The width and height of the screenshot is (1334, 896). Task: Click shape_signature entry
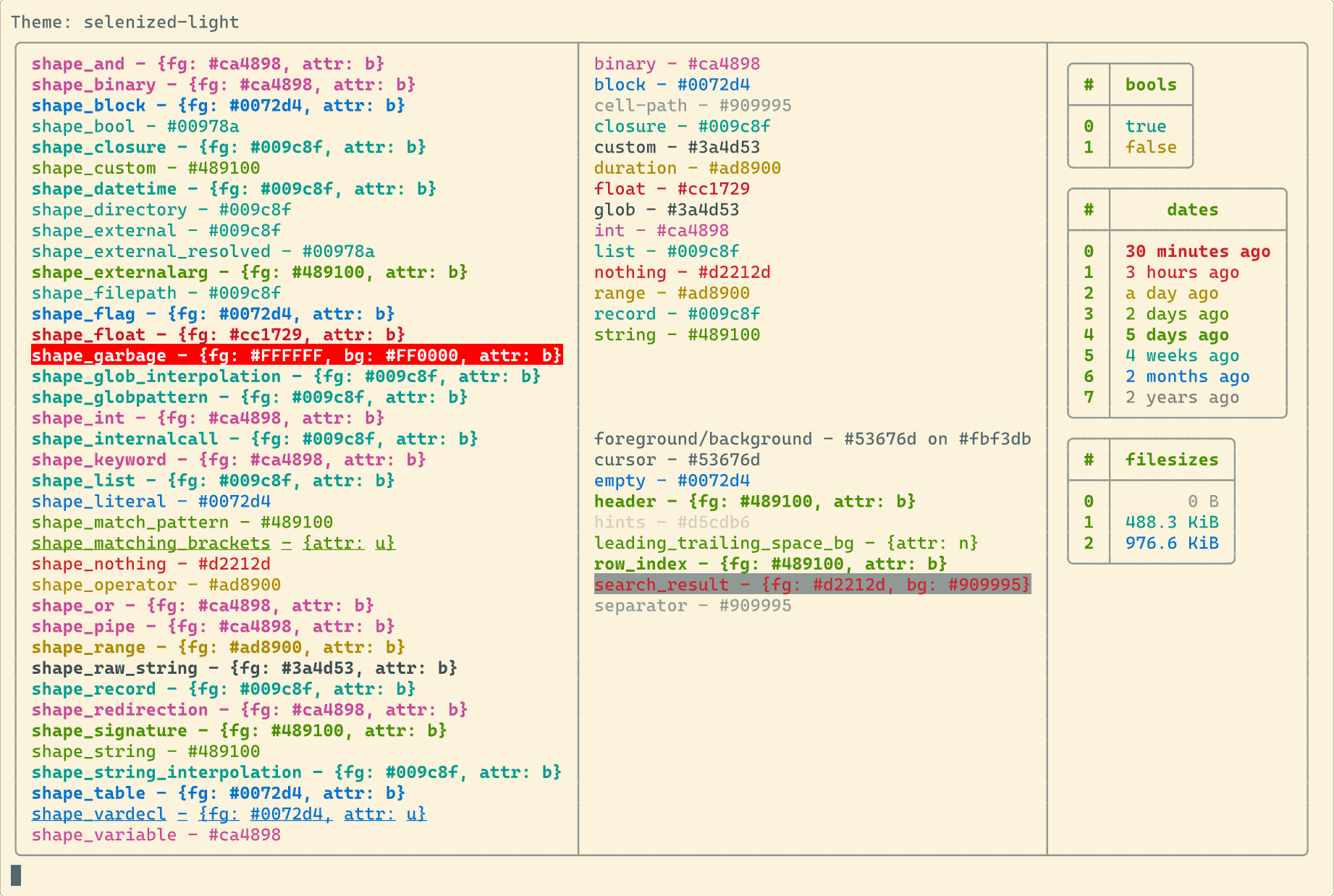240,732
